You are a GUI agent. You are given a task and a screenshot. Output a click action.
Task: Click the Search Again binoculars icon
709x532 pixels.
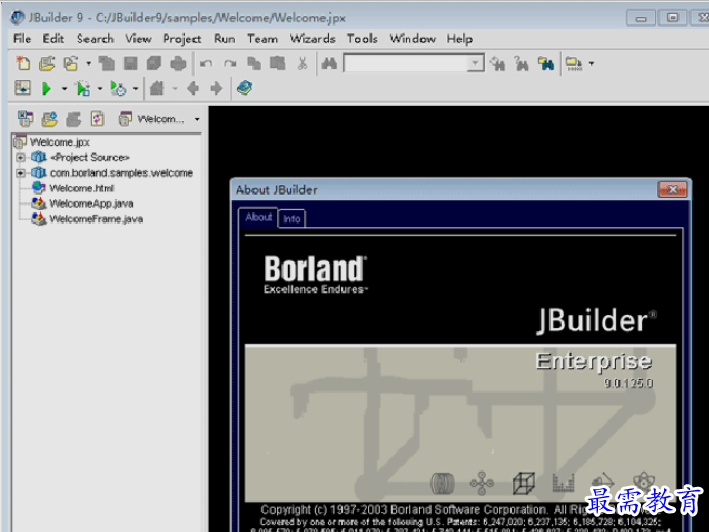pyautogui.click(x=497, y=64)
